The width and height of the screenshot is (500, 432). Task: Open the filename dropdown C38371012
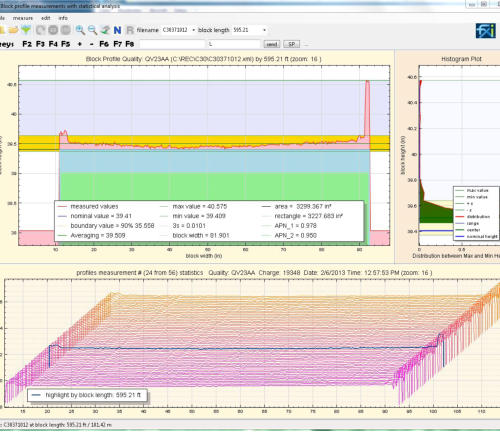click(179, 30)
